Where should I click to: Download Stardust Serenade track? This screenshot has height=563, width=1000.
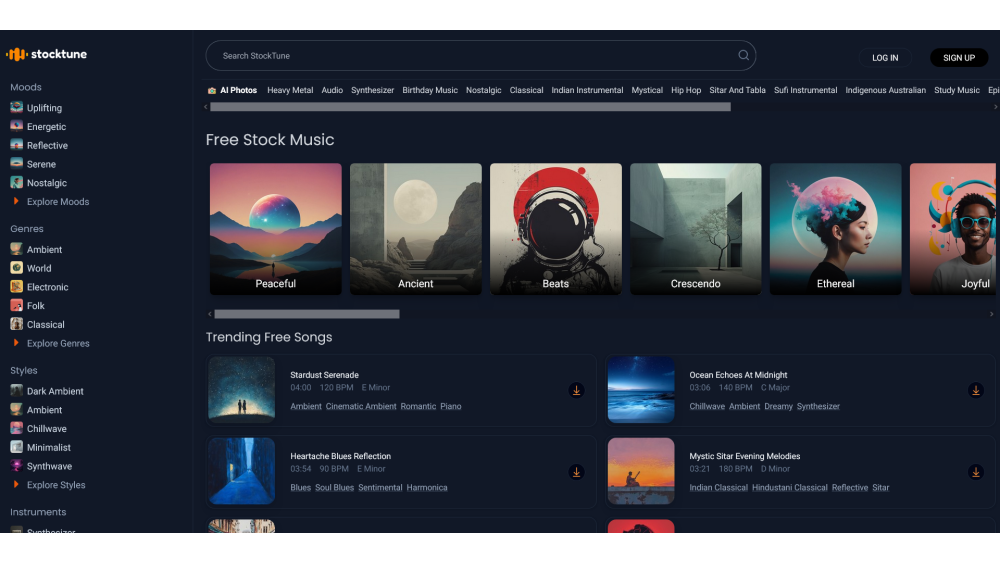[x=576, y=390]
